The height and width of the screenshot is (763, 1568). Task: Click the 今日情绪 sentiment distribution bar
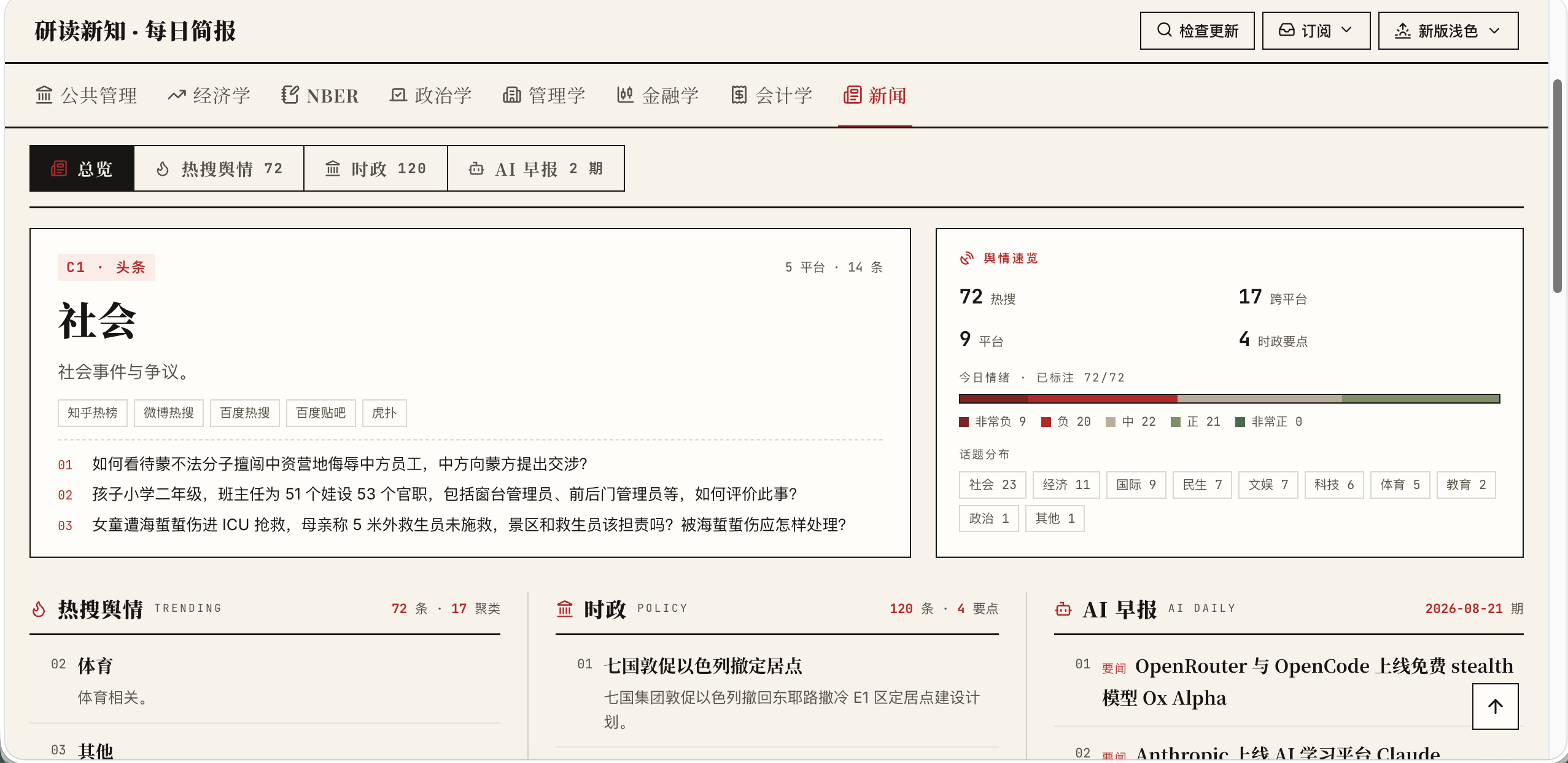click(x=1229, y=399)
